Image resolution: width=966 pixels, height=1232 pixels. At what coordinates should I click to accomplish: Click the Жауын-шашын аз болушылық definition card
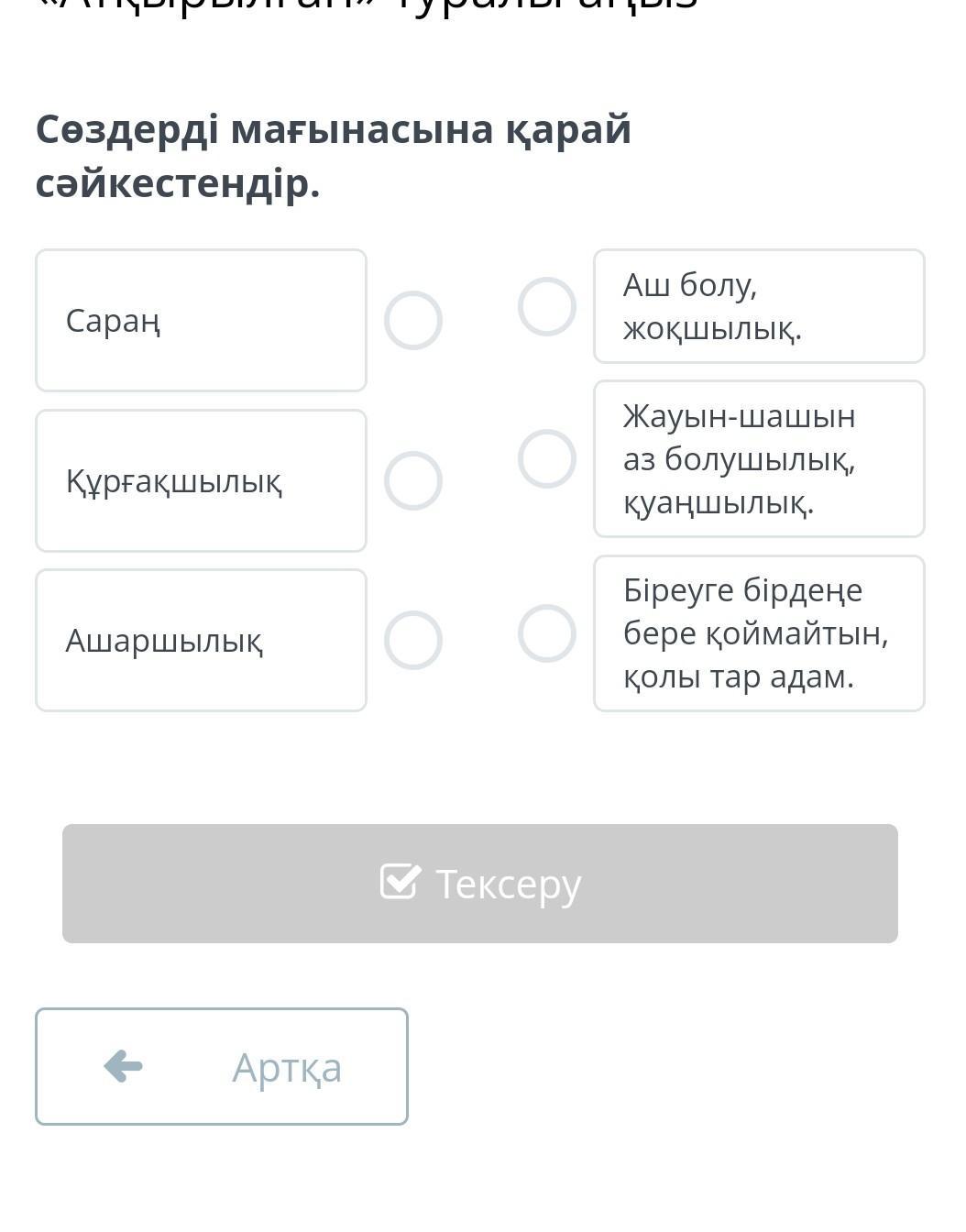759,458
